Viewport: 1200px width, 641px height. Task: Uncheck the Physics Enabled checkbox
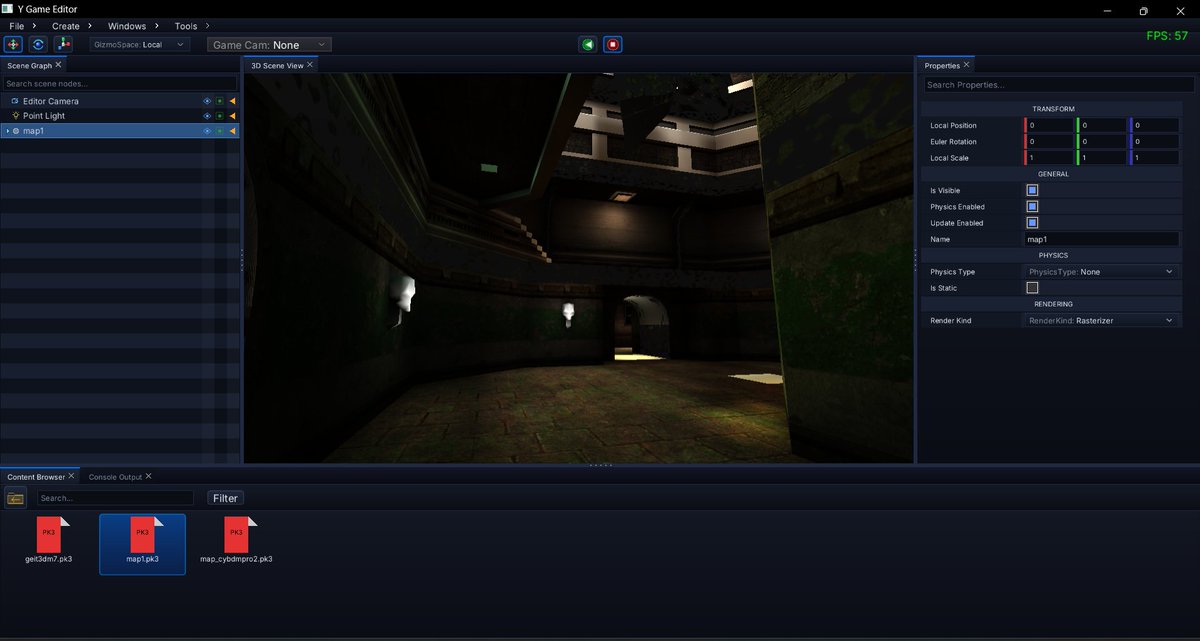coord(1032,206)
